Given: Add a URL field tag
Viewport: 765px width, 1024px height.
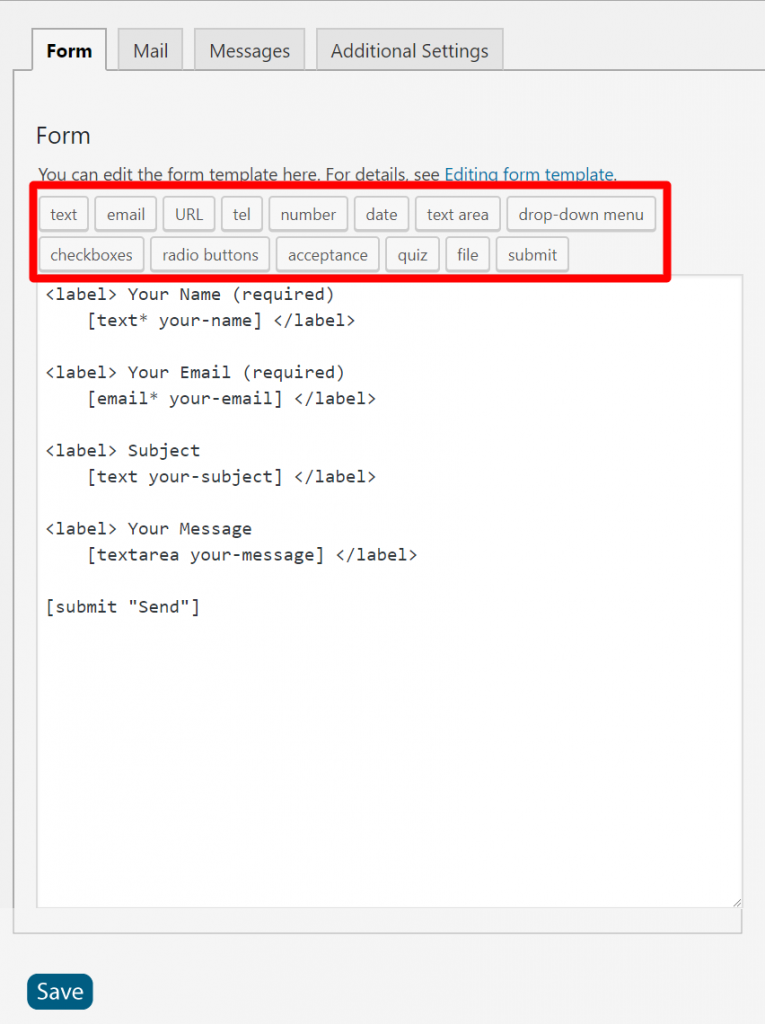Looking at the screenshot, I should 189,214.
